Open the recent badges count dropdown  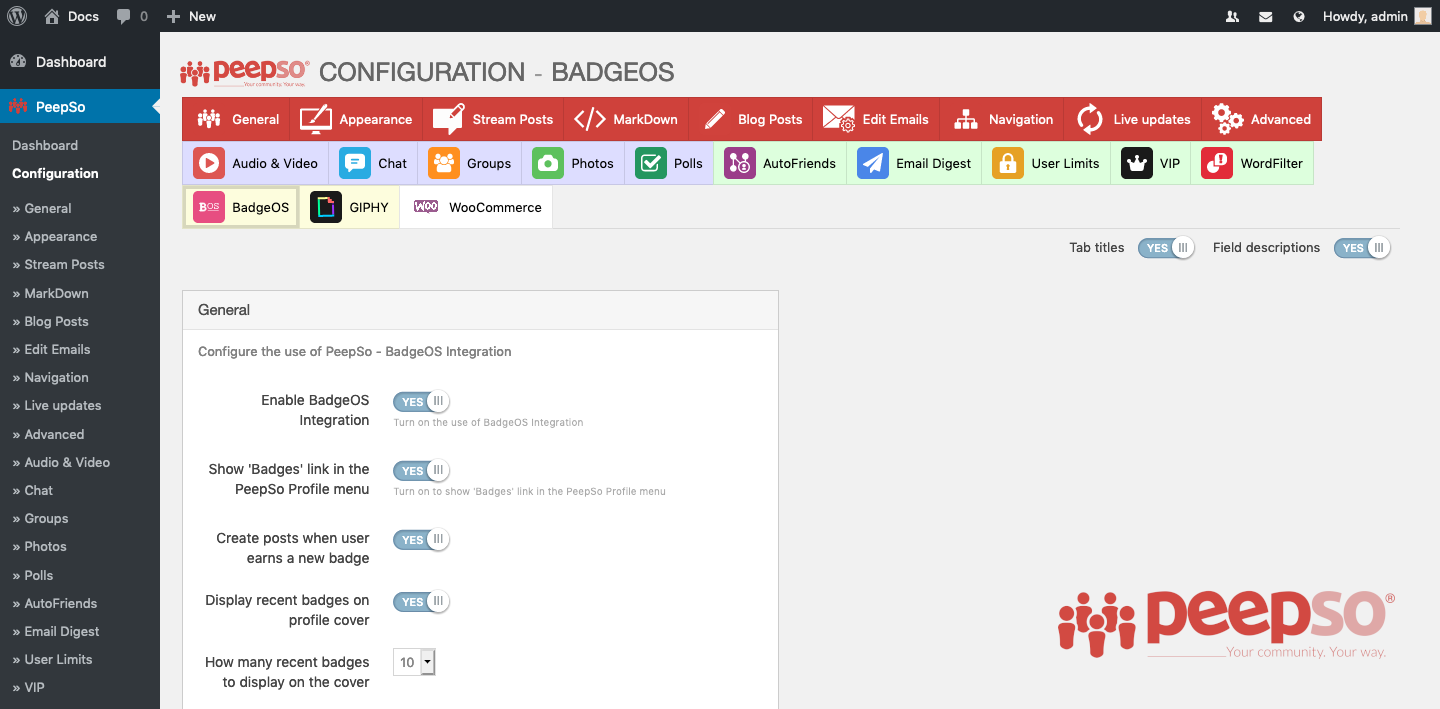(414, 662)
